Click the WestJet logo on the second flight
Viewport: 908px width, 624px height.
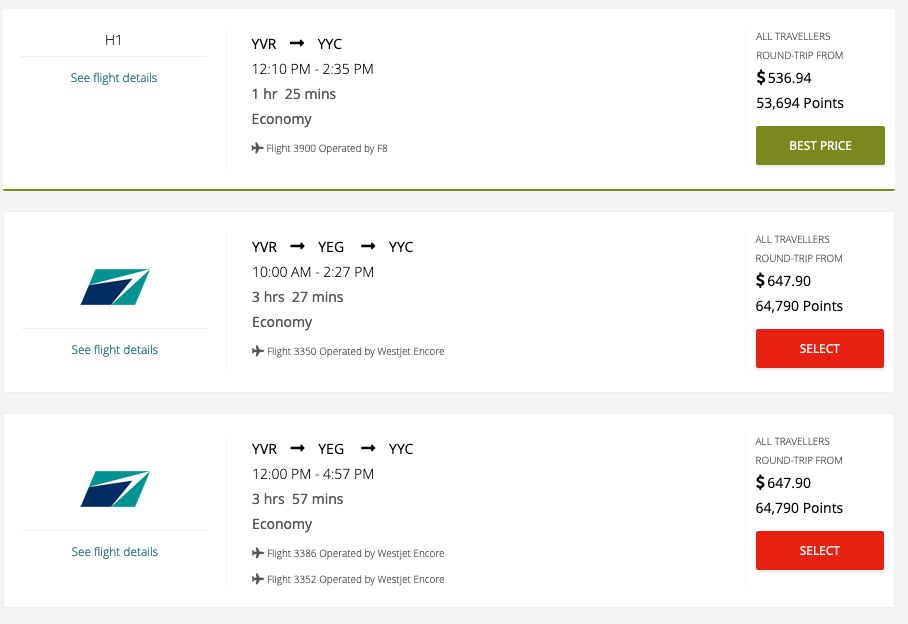(x=114, y=287)
